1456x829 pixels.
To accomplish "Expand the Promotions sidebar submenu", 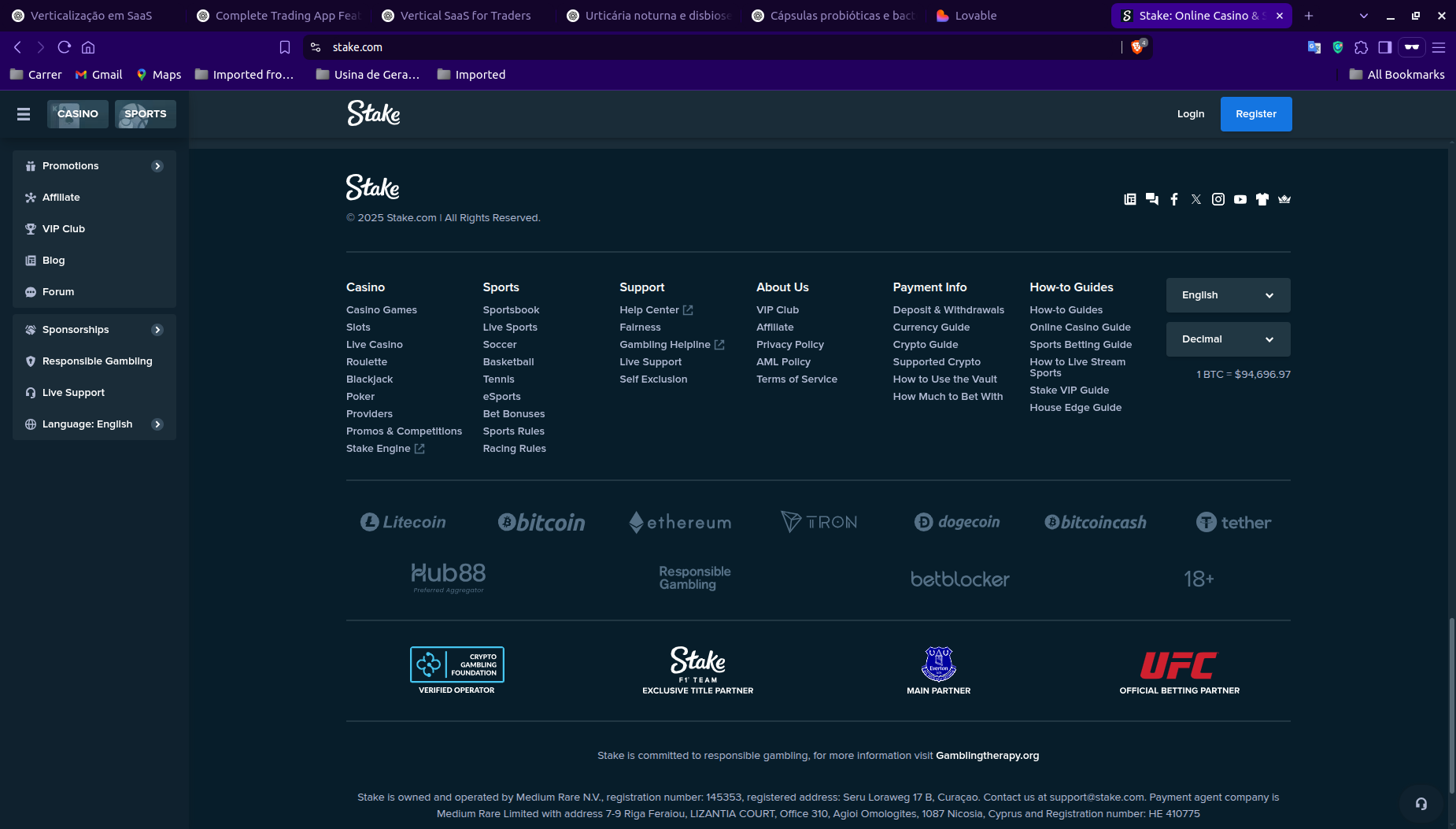I will (x=157, y=166).
